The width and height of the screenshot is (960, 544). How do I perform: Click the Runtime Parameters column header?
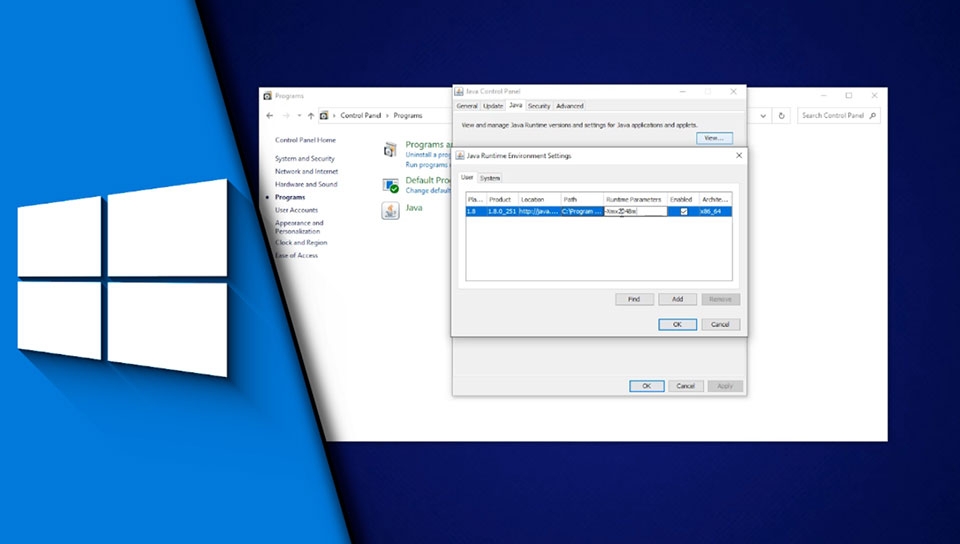(x=635, y=199)
